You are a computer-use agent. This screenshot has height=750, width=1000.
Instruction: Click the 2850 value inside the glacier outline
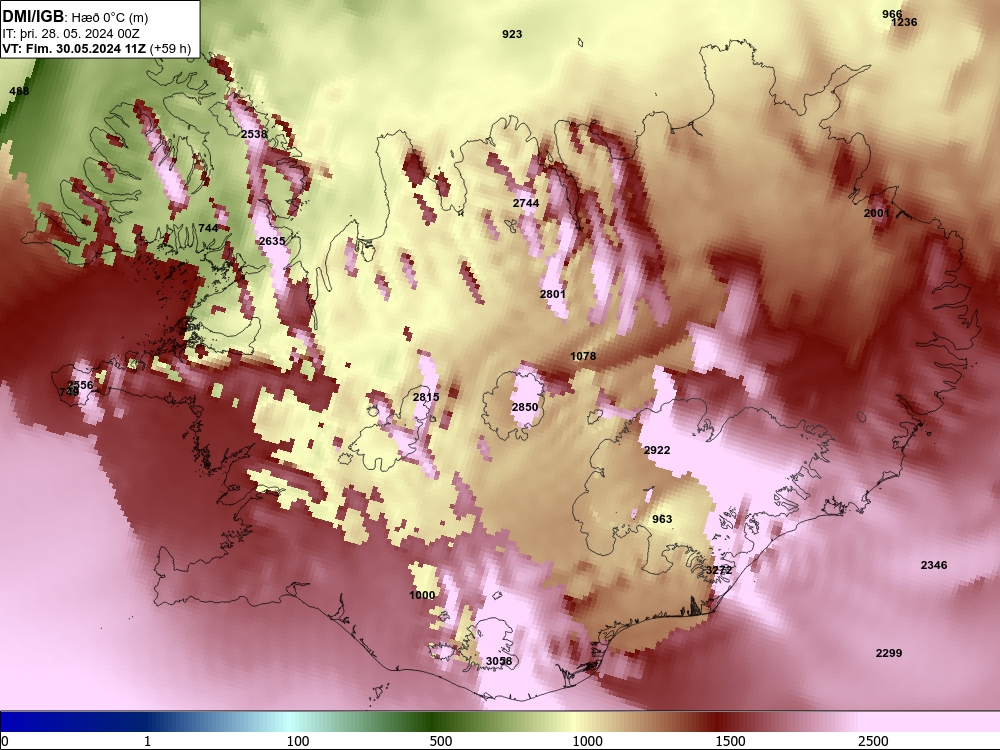525,407
